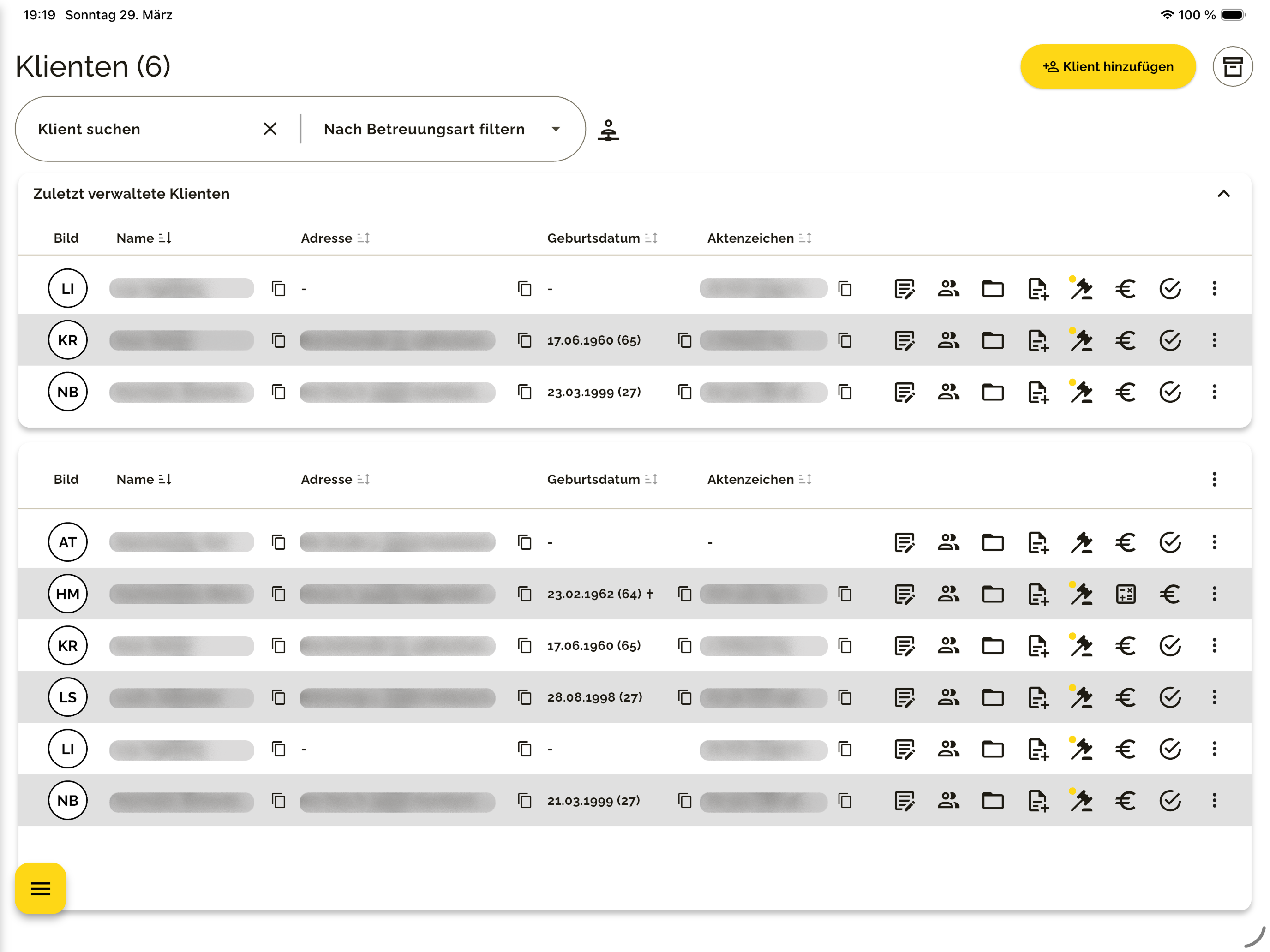Tap the battery indicator in status bar
The height and width of the screenshot is (952, 1270).
coord(1233,15)
